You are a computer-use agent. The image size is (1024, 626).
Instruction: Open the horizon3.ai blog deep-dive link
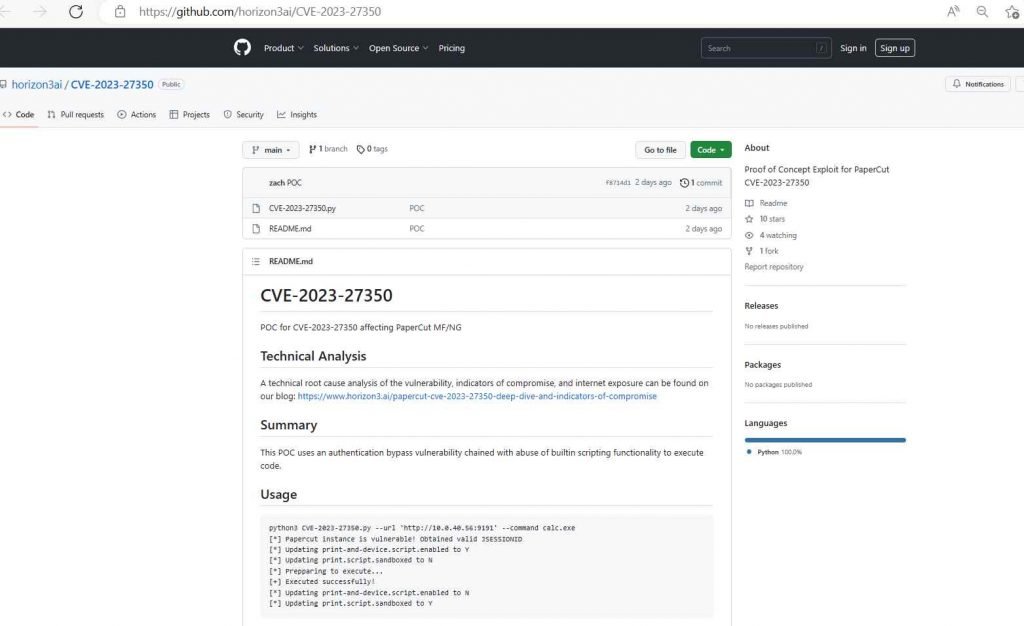coord(477,396)
